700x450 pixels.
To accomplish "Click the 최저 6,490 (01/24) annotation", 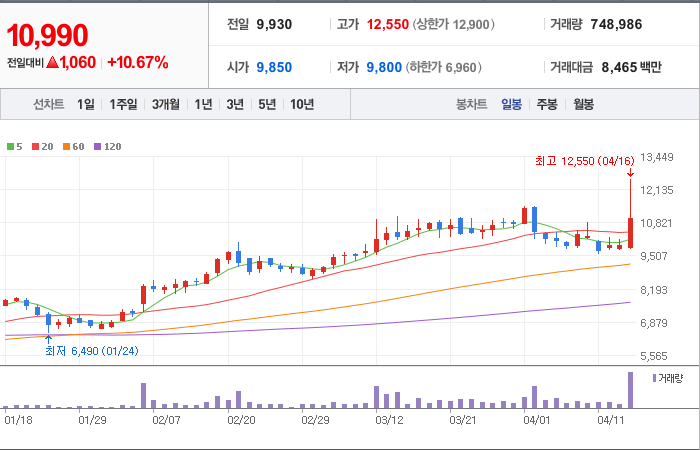I will click(x=92, y=351).
